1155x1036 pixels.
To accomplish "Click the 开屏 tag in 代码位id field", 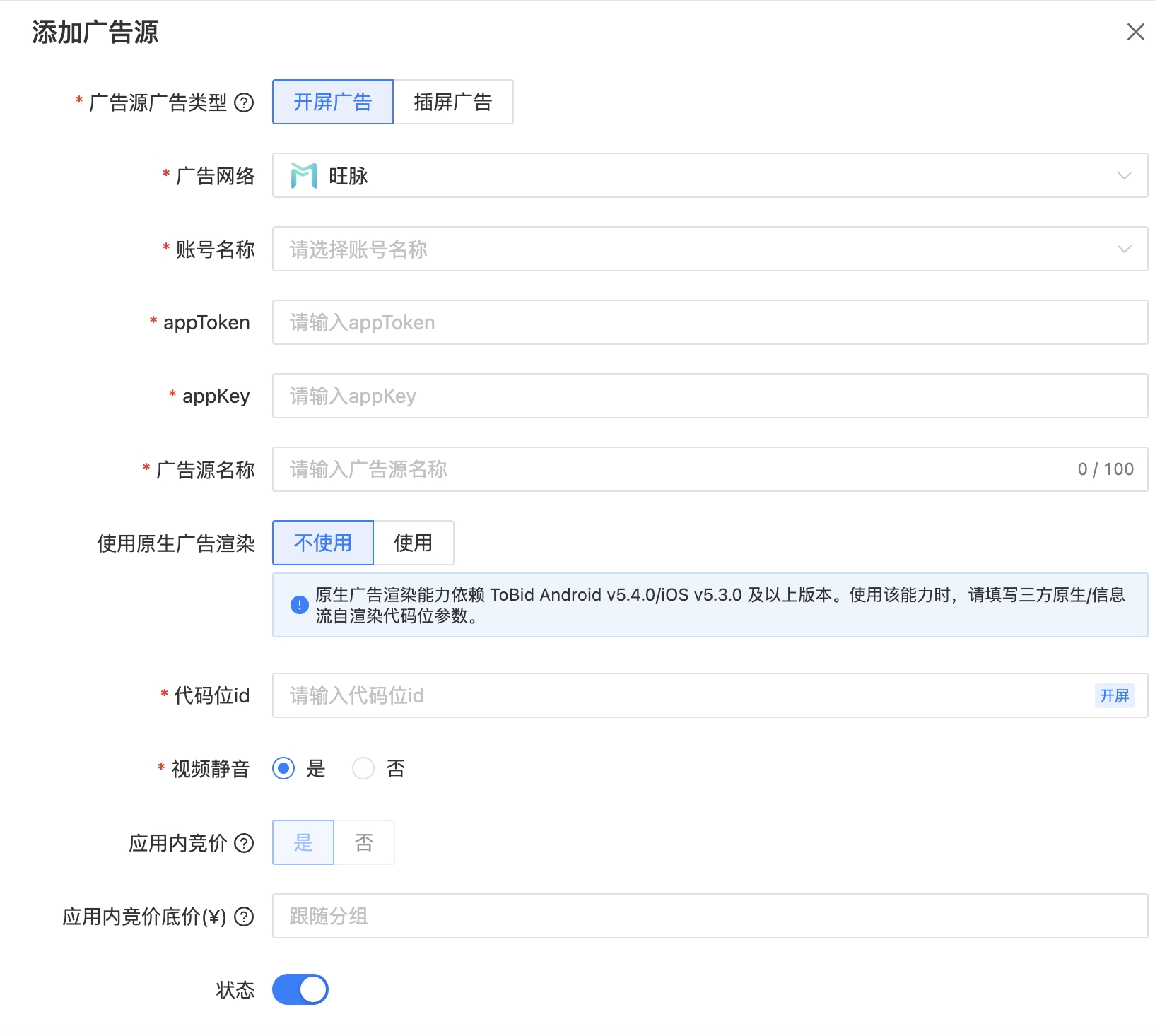I will [x=1115, y=696].
